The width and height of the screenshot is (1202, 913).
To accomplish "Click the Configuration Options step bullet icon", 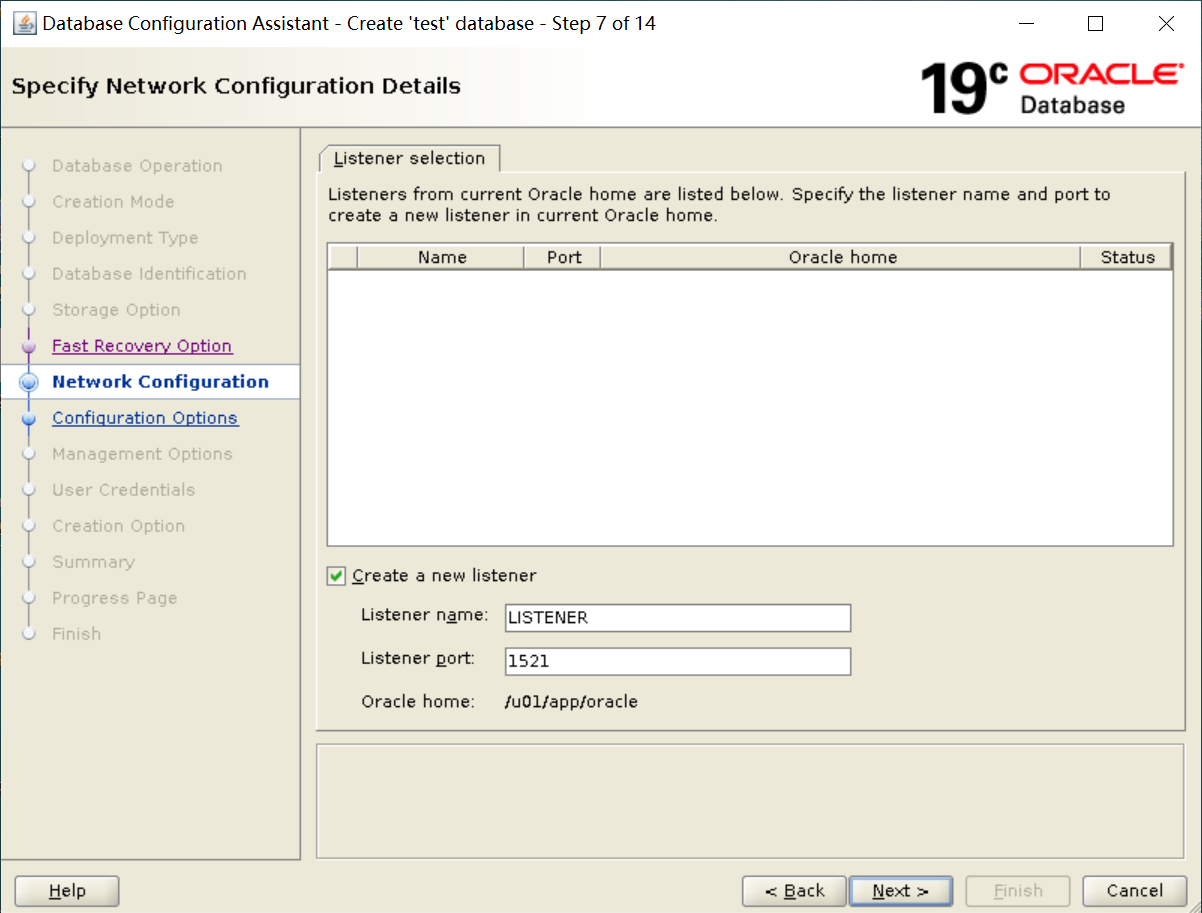I will [x=29, y=418].
